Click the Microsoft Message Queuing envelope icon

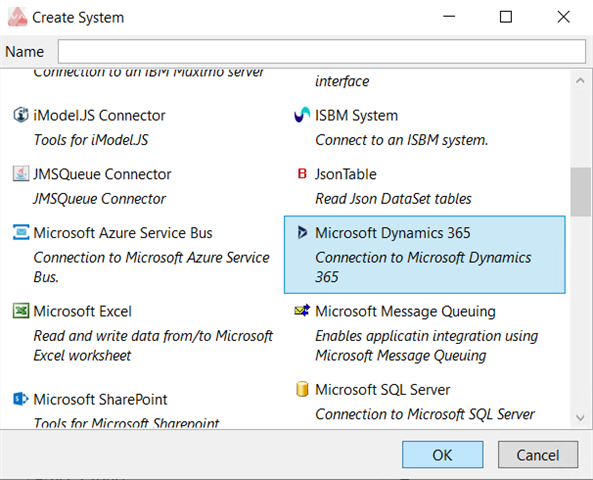click(302, 311)
